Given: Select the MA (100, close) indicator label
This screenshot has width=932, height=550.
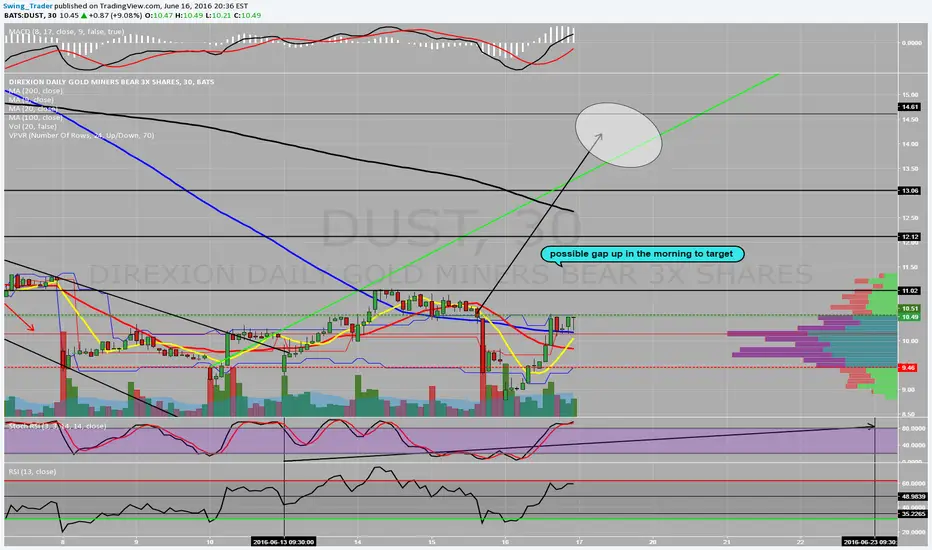Looking at the screenshot, I should point(35,118).
